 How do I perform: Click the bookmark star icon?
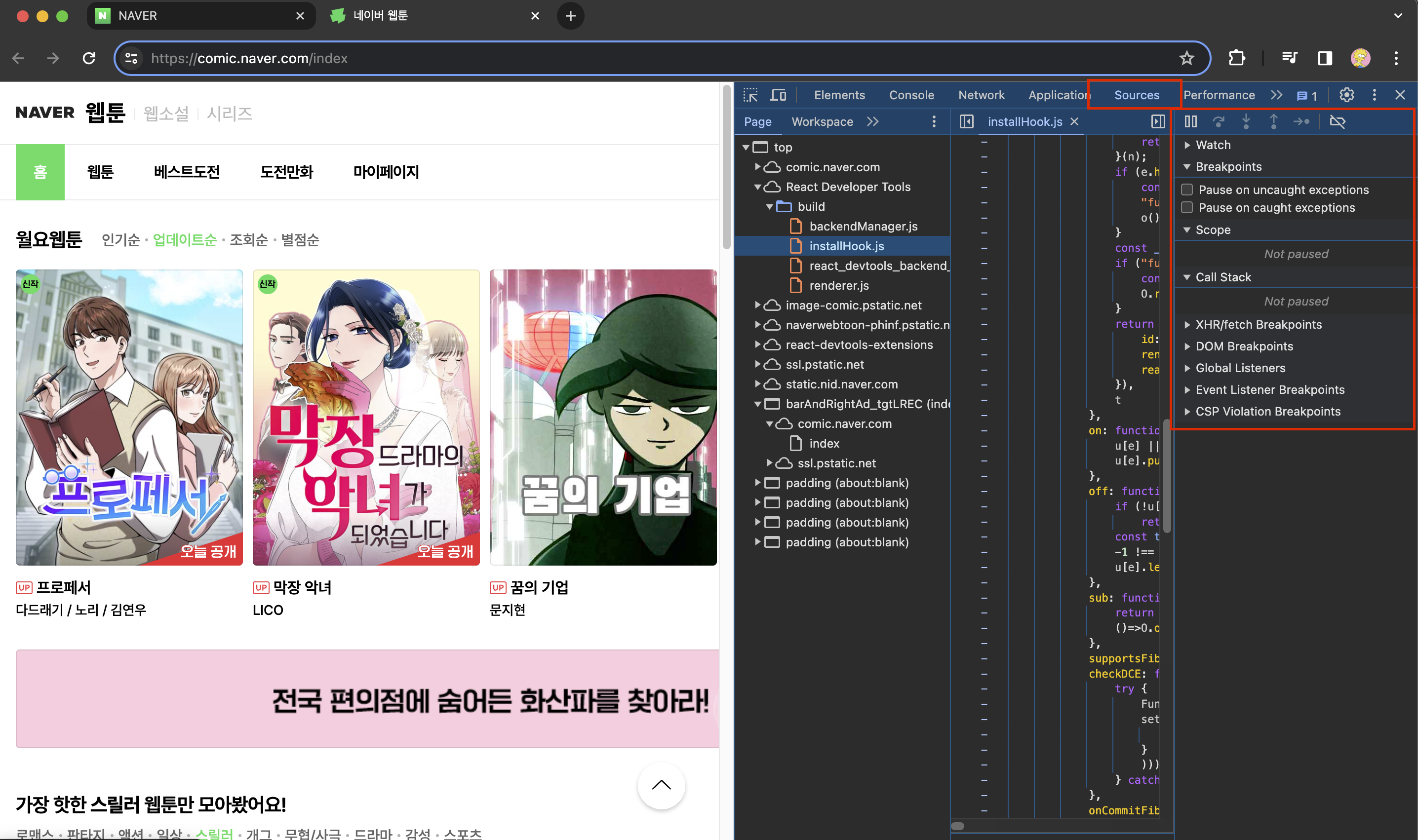coord(1186,58)
